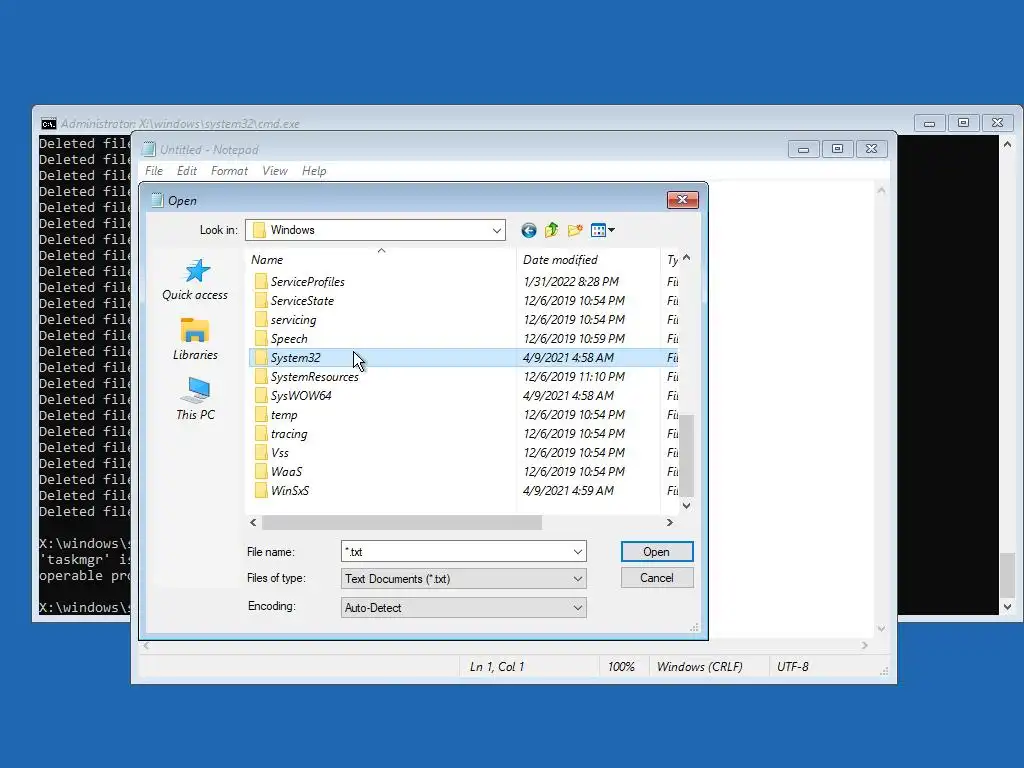Viewport: 1024px width, 768px height.
Task: Click 100% zoom in Notepad status bar
Action: (621, 667)
